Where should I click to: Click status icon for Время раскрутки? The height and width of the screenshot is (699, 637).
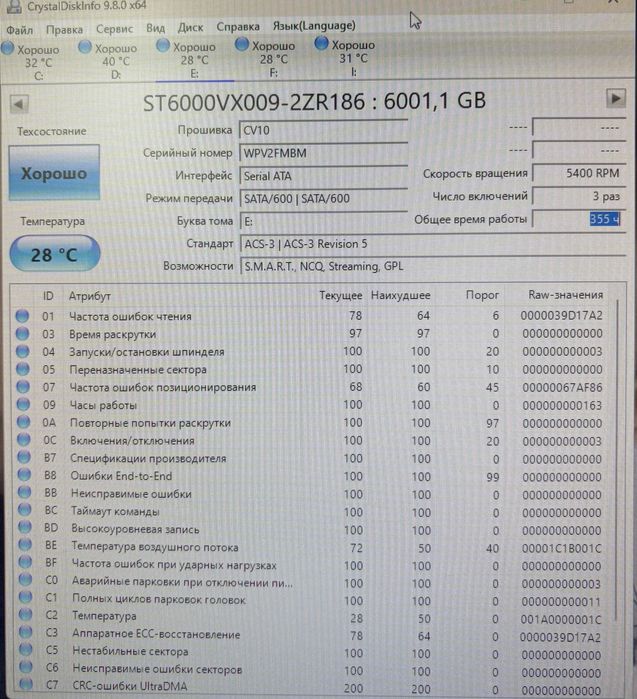(x=22, y=333)
